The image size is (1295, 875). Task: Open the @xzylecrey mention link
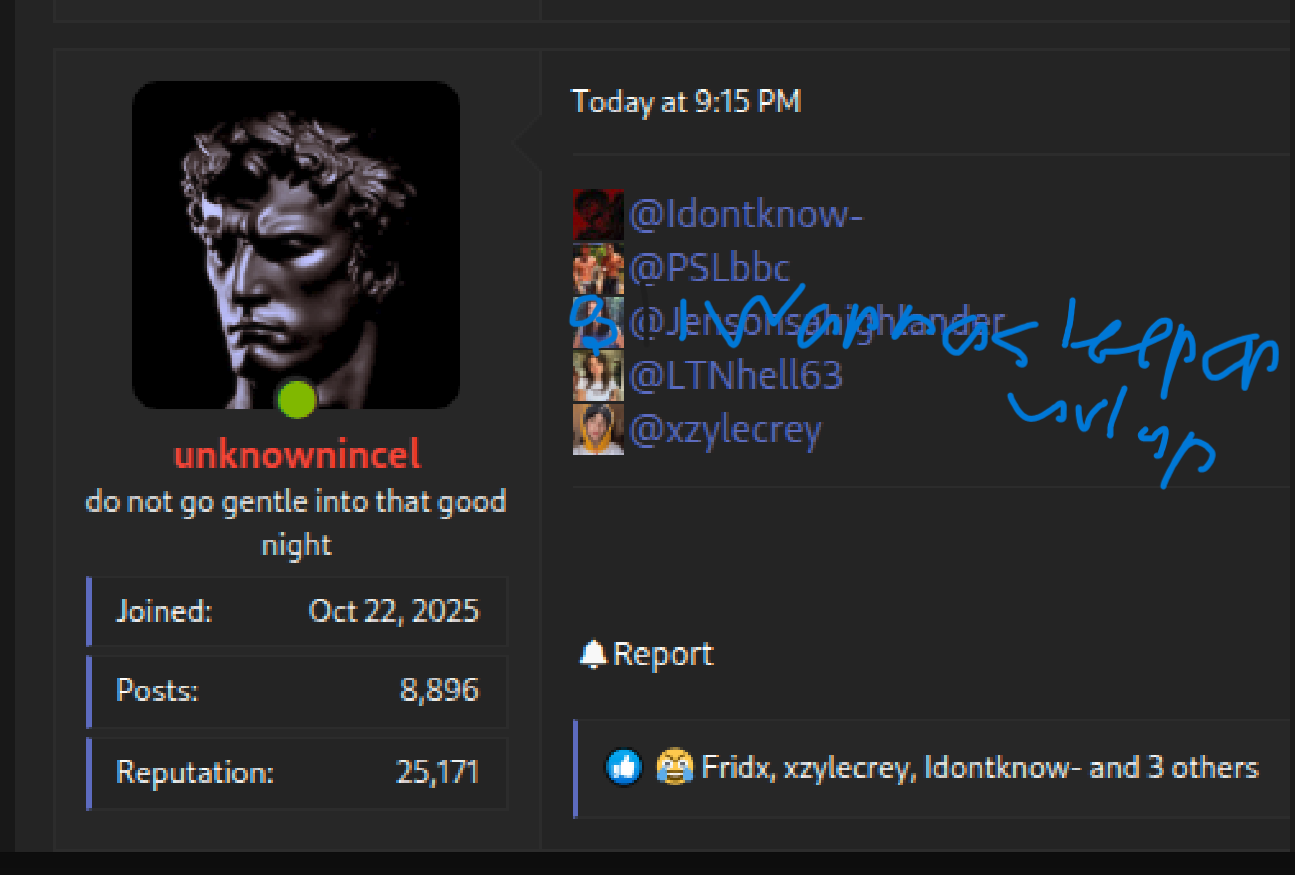coord(725,429)
